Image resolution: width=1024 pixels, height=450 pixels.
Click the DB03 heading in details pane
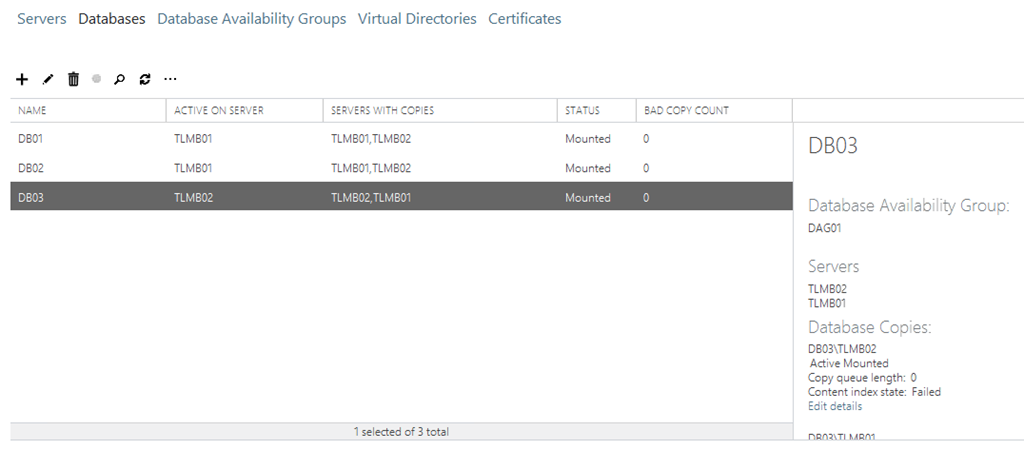pyautogui.click(x=833, y=146)
